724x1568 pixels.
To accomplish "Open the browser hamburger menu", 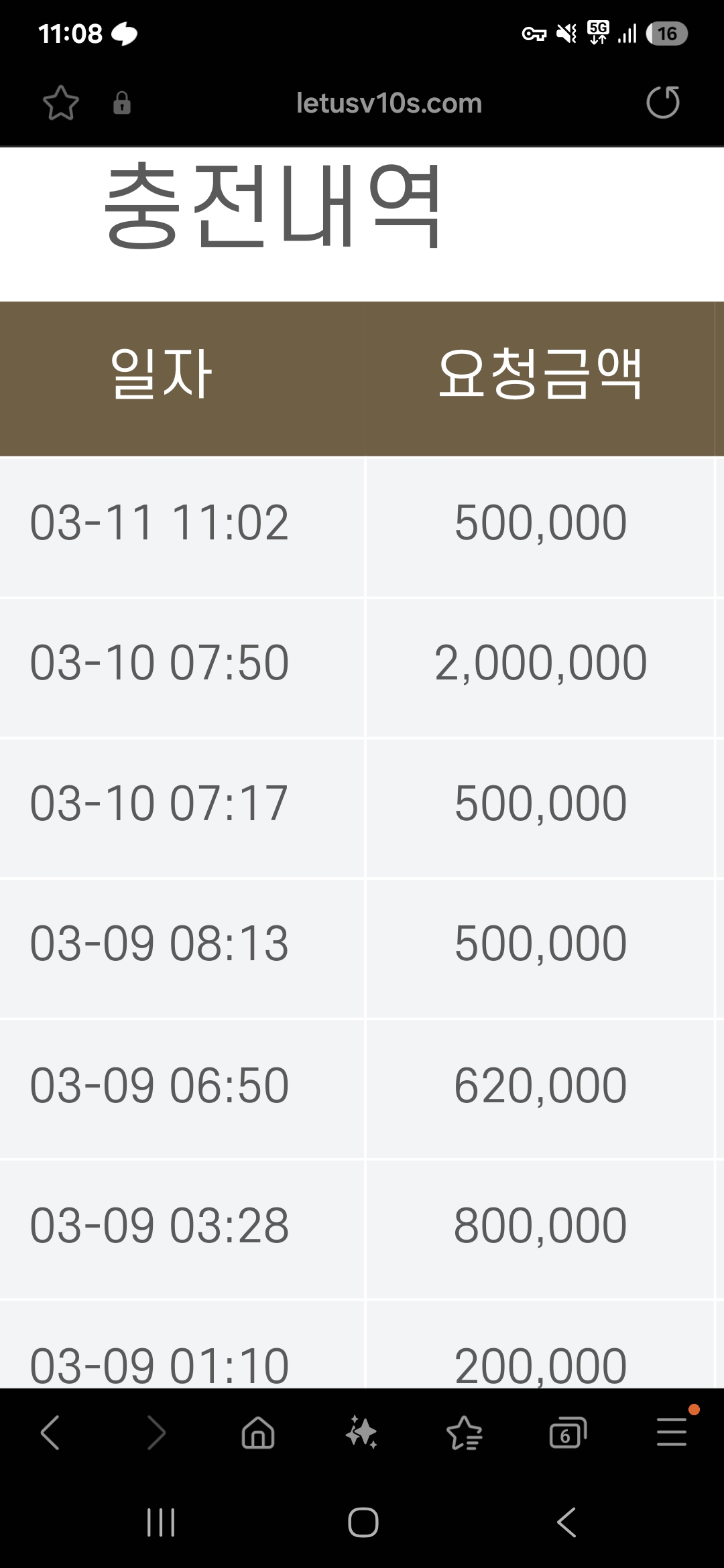I will [x=671, y=1433].
